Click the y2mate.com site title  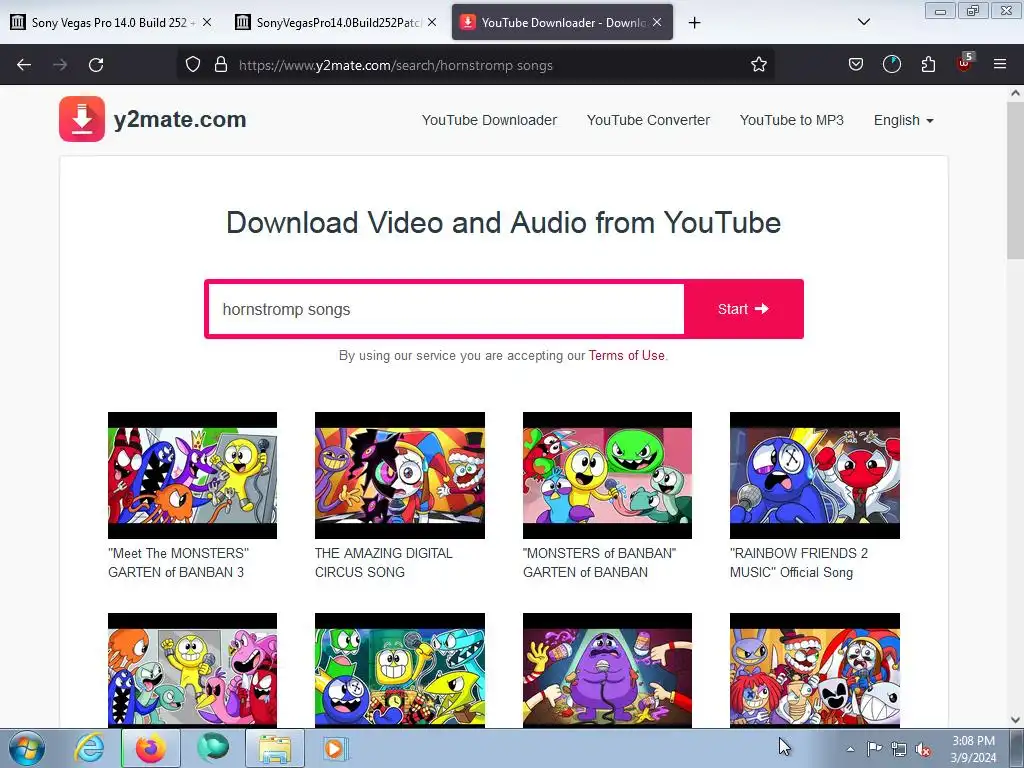point(180,120)
